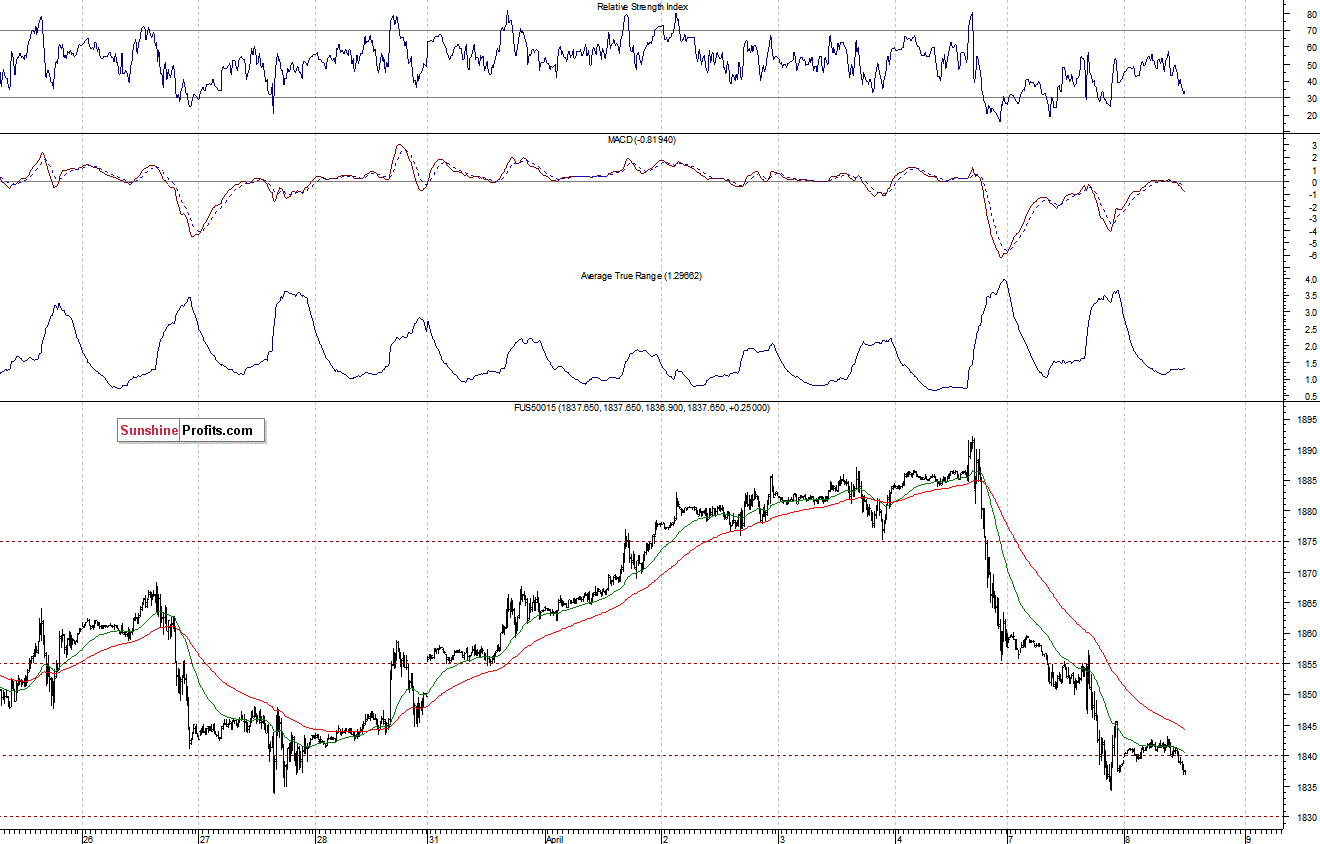Screen dimensions: 1320x844
Task: Click the 1.5 label on the ATR axis
Action: pyautogui.click(x=1310, y=363)
